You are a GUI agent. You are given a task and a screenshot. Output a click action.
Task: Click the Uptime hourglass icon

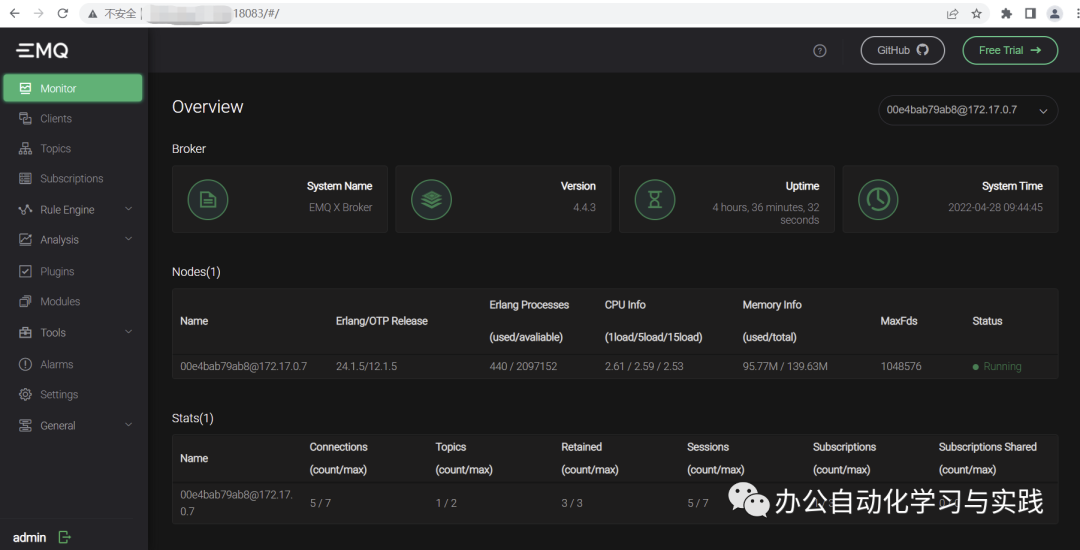[x=655, y=200]
